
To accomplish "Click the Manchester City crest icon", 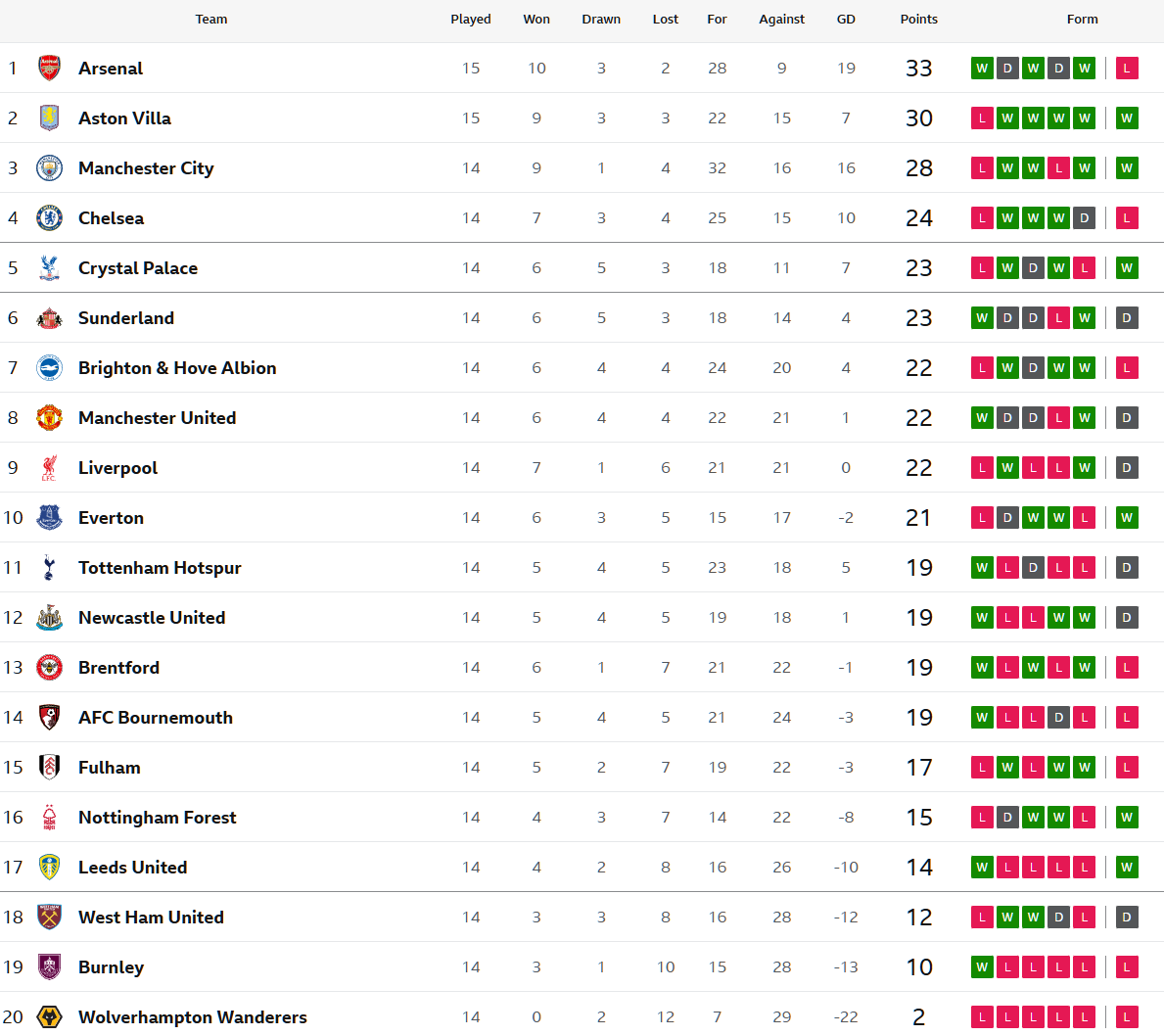I will coord(49,167).
